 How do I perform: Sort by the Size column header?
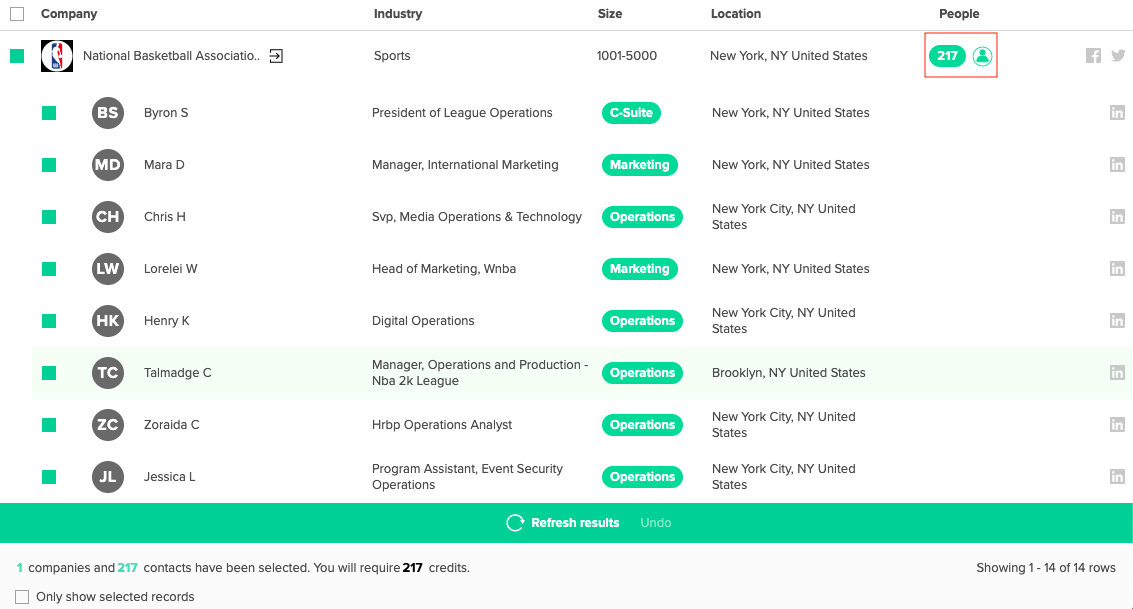[x=610, y=14]
